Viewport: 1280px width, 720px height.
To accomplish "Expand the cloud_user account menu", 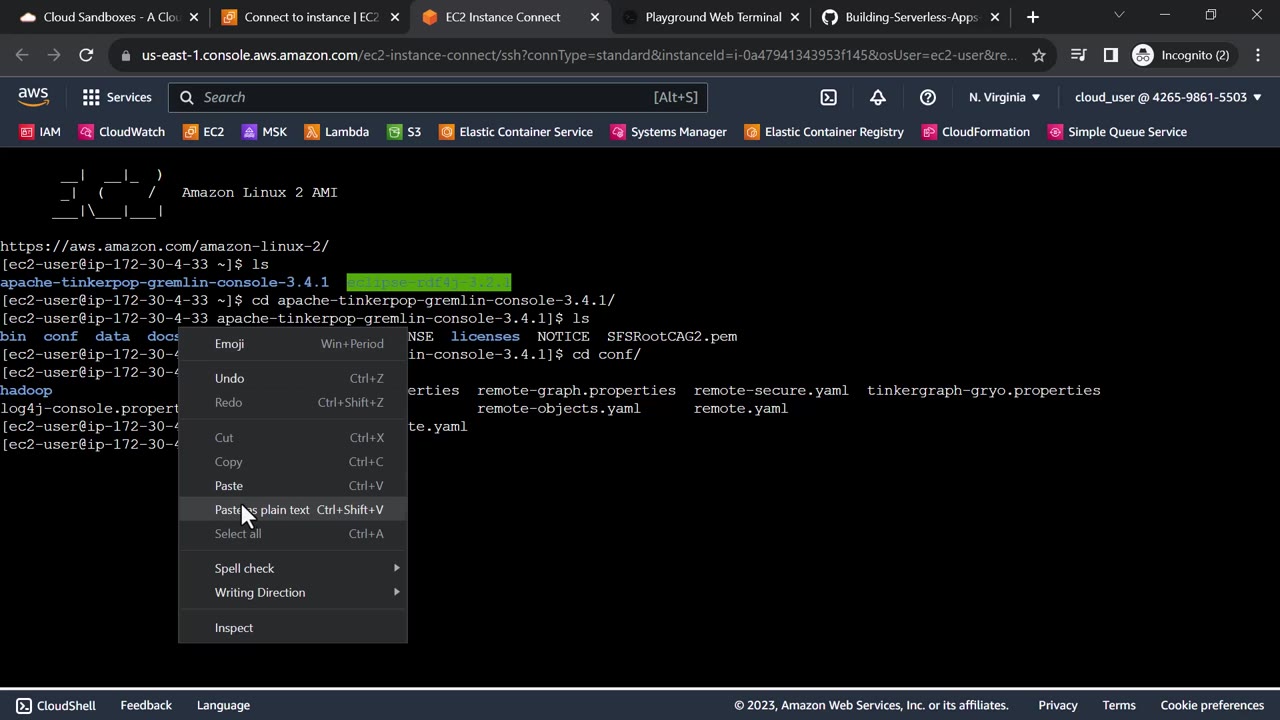I will 1167,97.
